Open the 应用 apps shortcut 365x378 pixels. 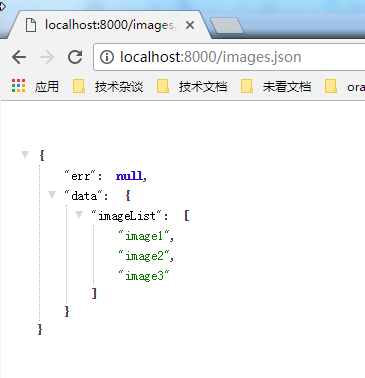[35, 87]
